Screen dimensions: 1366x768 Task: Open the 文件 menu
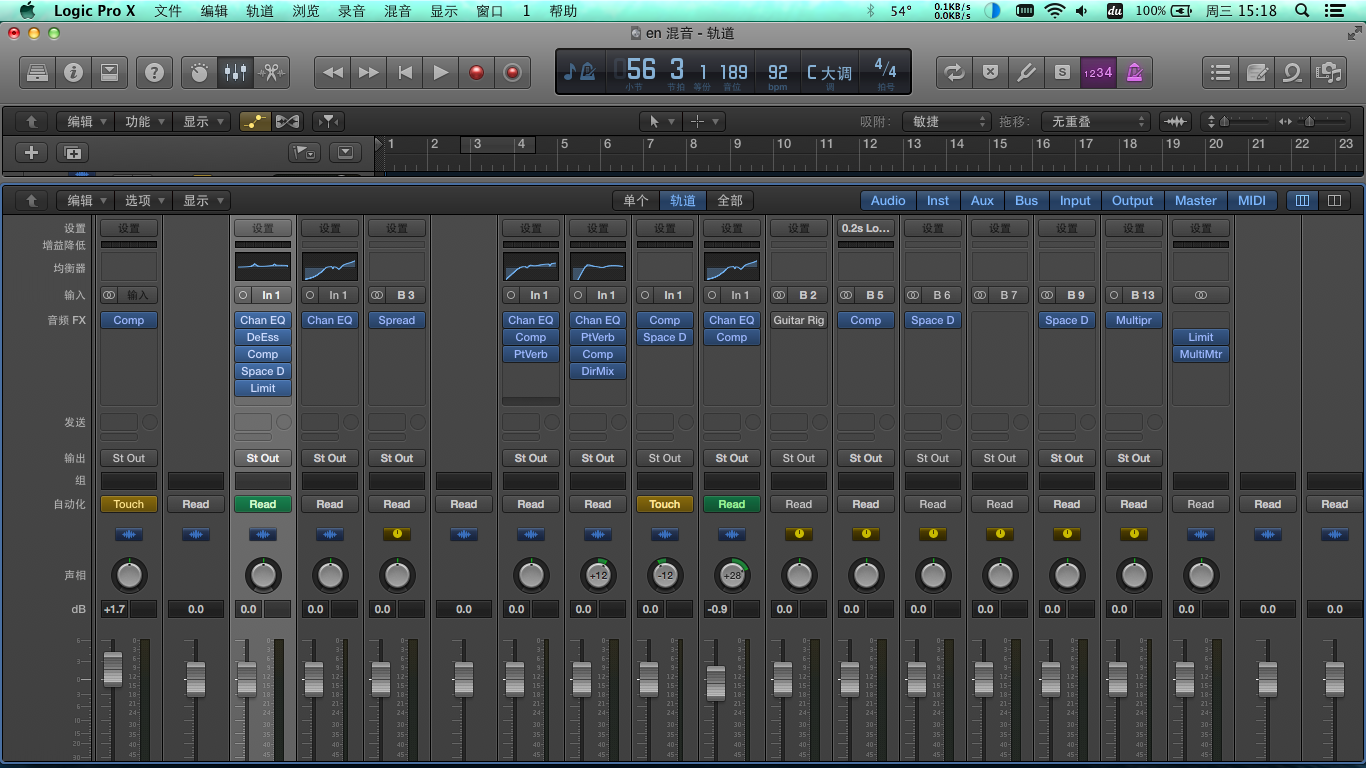tap(169, 11)
